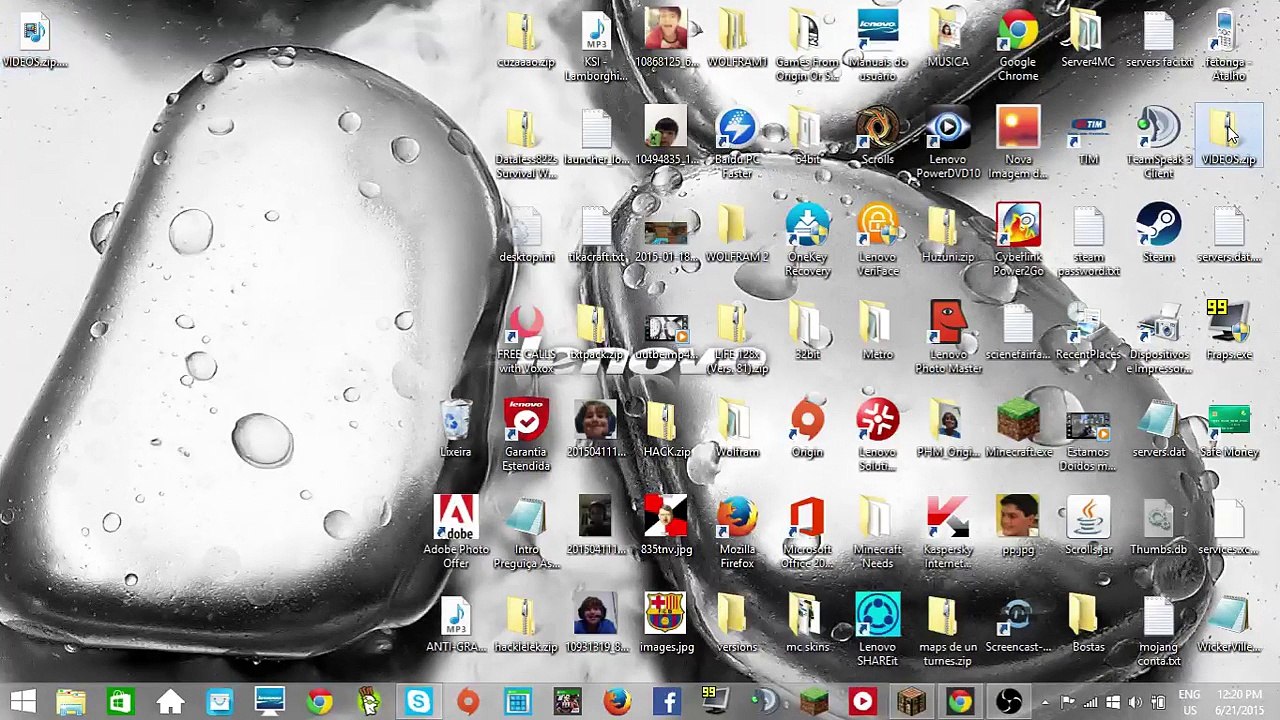
Task: Select the Adobe Photo Offer icon
Action: click(455, 533)
